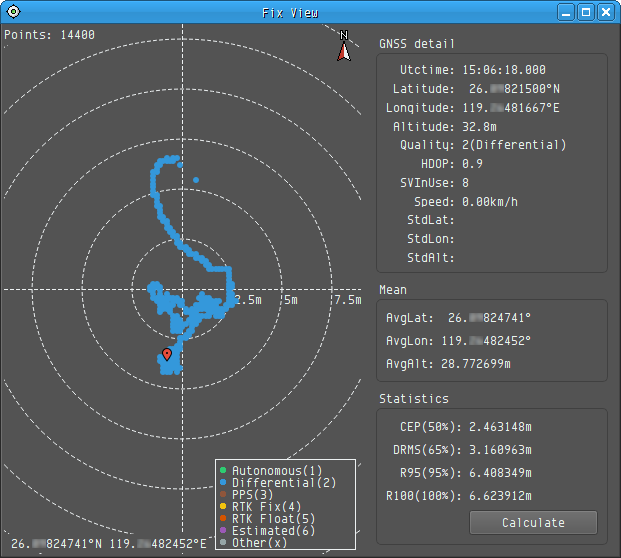Click the Fix View window icon
The width and height of the screenshot is (621, 558).
[13, 12]
